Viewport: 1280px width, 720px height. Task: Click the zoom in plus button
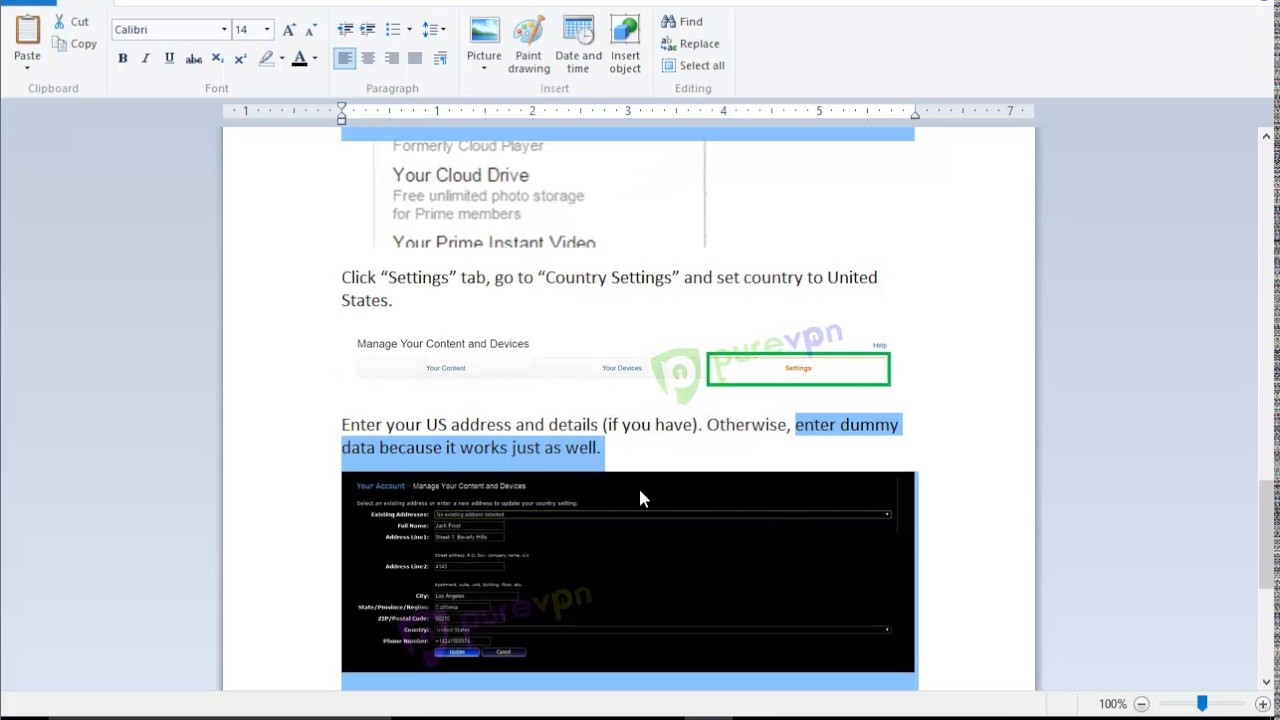pos(1263,704)
